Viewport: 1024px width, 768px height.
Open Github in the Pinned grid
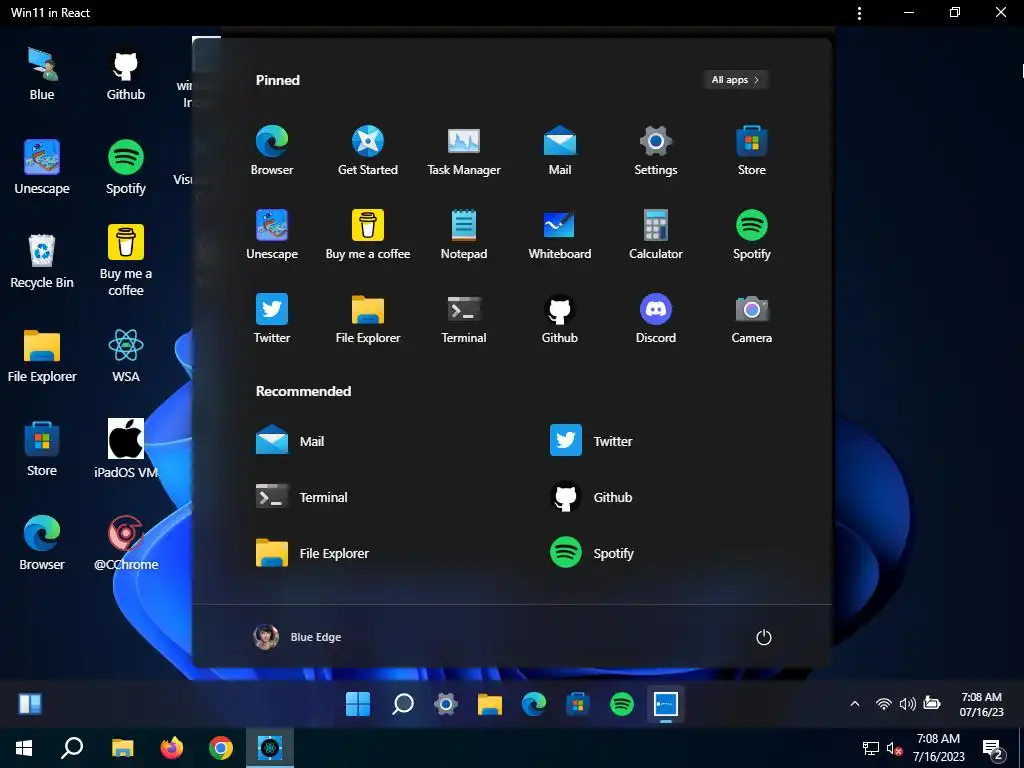(x=560, y=319)
